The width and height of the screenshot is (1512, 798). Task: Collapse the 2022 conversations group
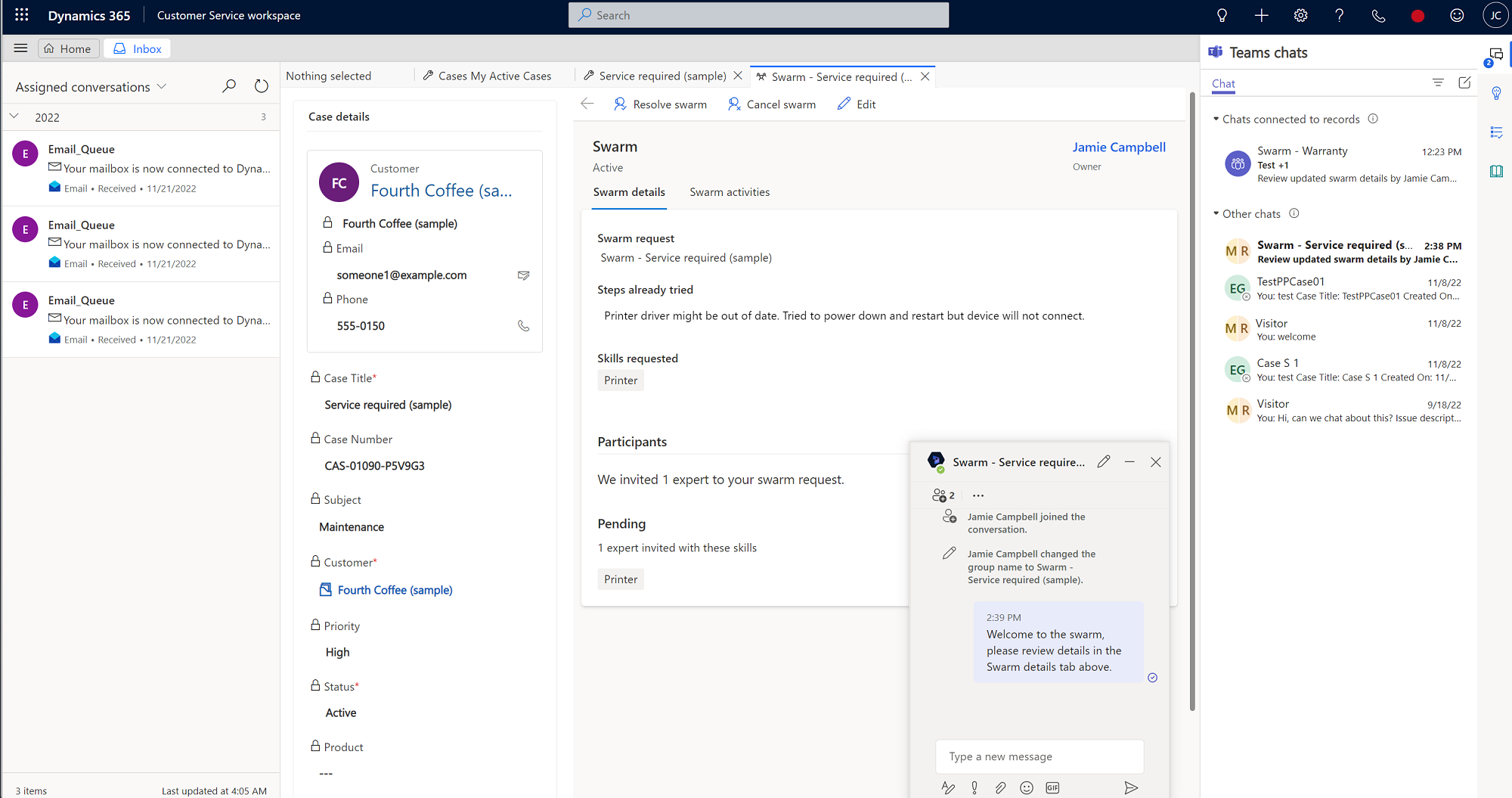tap(14, 116)
